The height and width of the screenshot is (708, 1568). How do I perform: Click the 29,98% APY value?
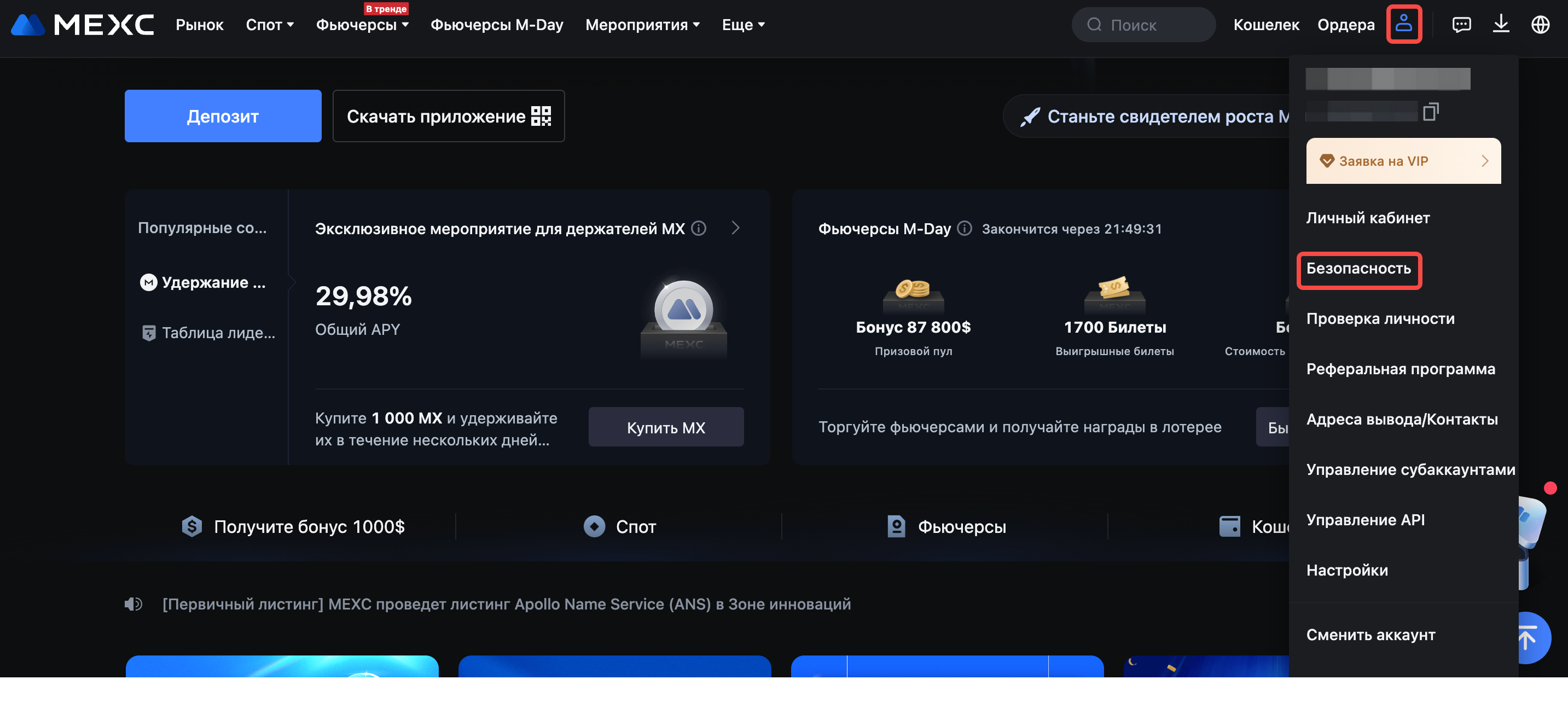tap(363, 297)
